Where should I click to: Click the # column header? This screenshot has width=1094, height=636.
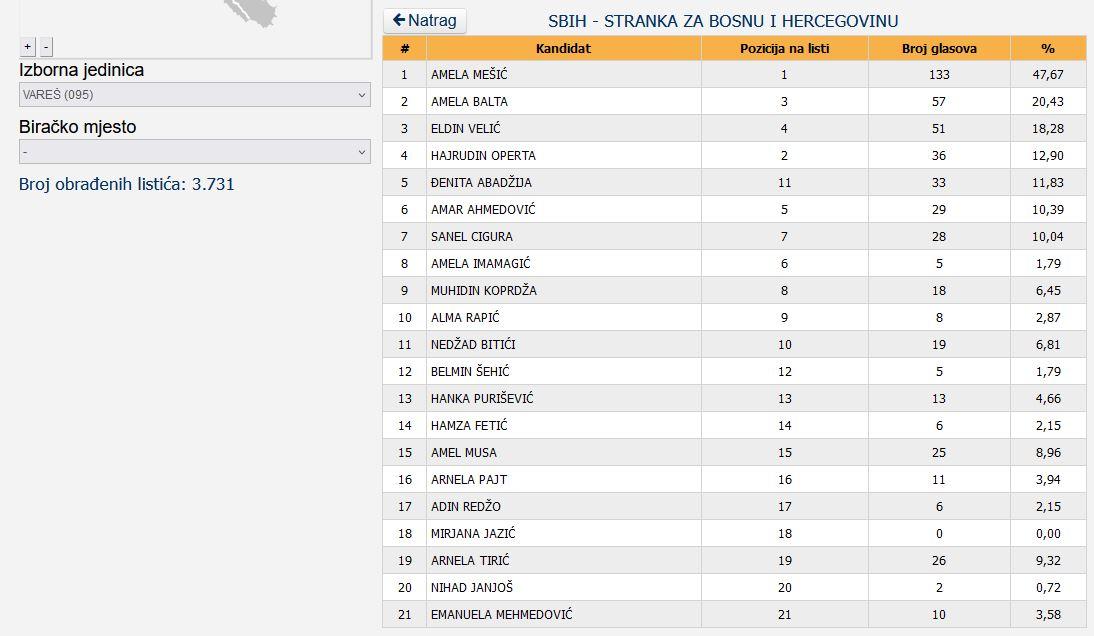[x=404, y=48]
